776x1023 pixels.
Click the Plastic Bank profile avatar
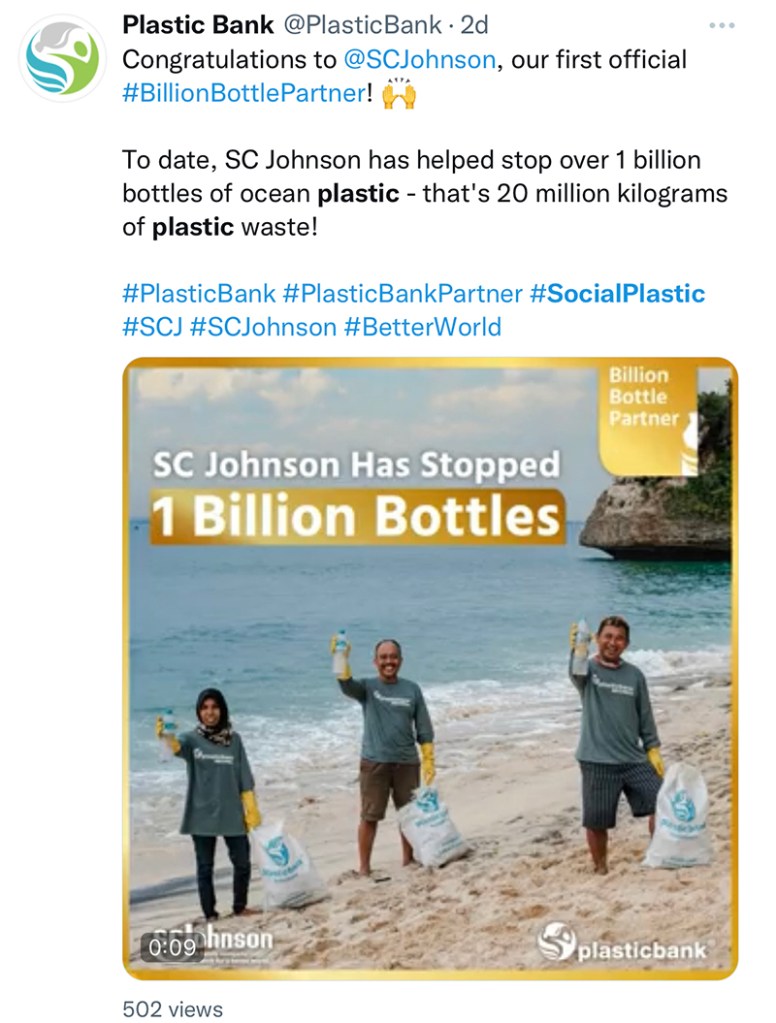63,59
